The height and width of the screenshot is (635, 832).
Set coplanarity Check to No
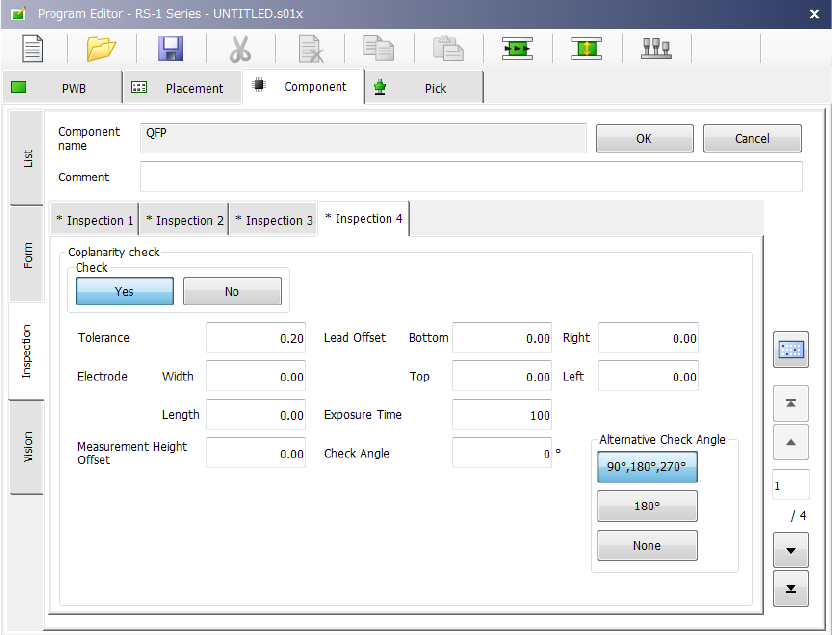(x=232, y=291)
